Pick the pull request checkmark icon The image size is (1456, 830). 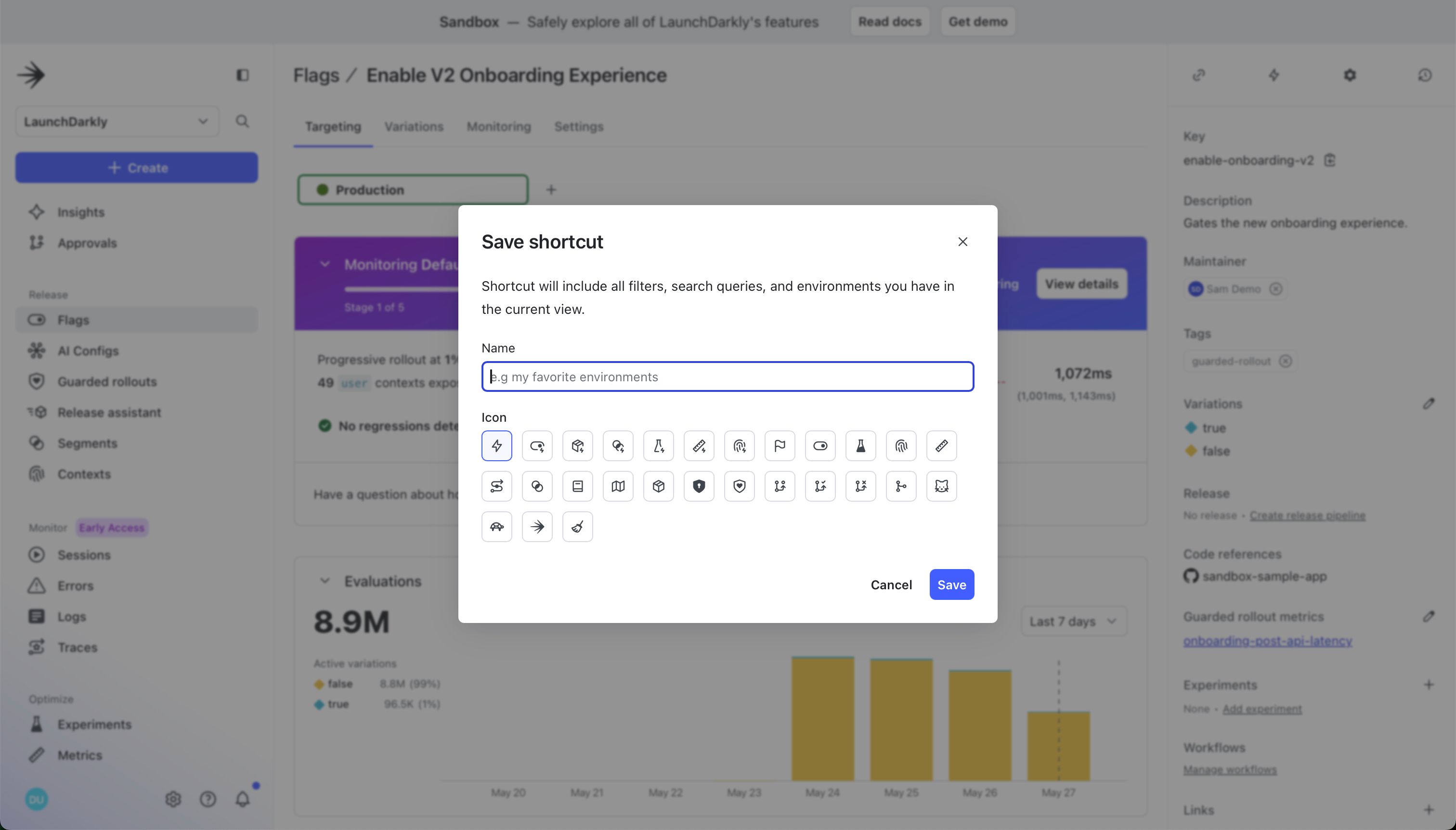(x=820, y=486)
